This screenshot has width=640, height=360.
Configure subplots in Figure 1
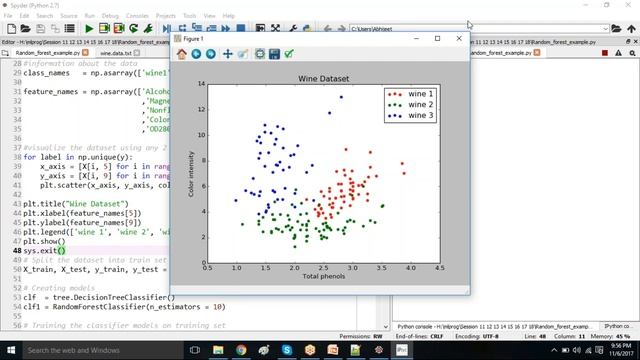[260, 54]
